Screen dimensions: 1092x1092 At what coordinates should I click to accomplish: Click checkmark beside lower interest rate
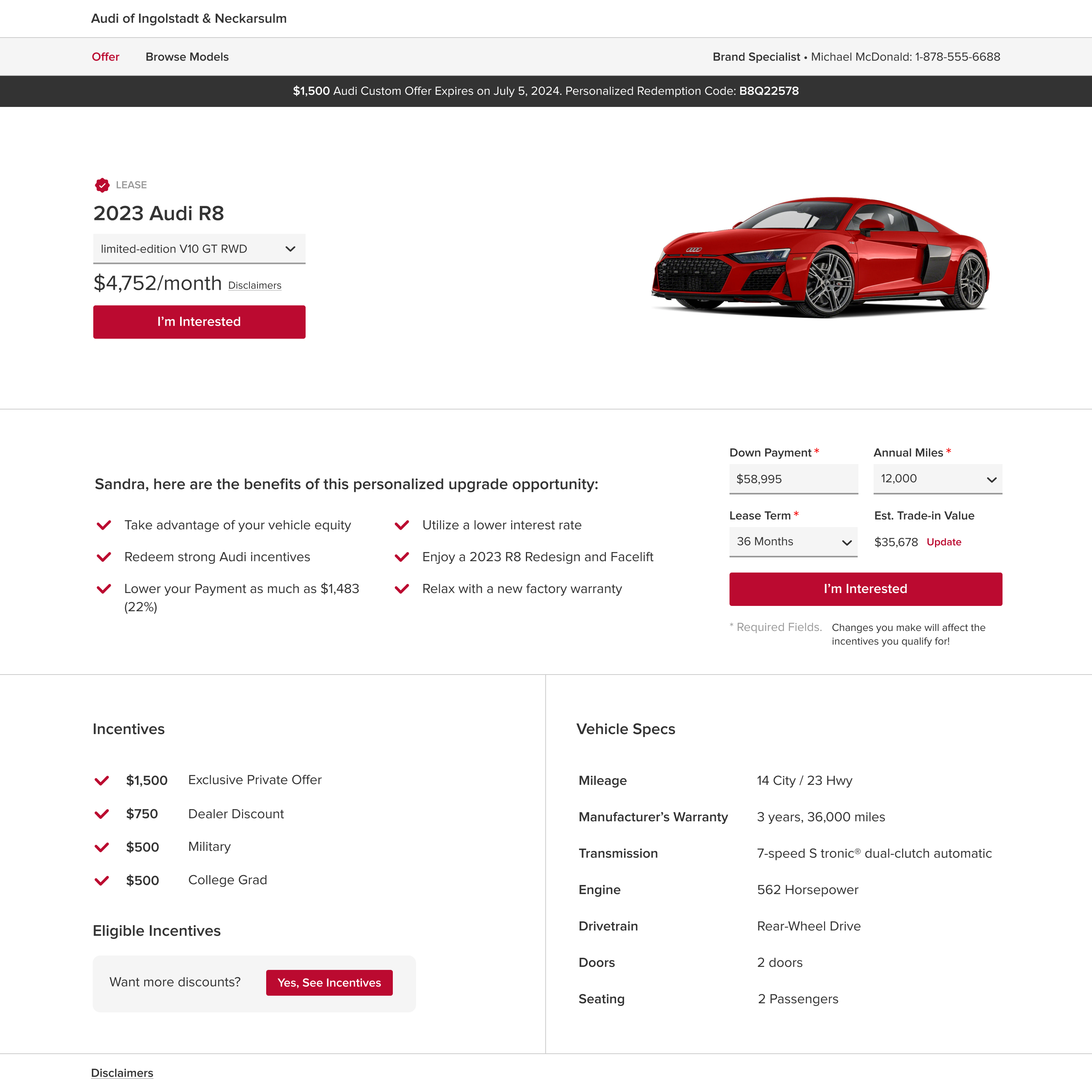tap(402, 525)
